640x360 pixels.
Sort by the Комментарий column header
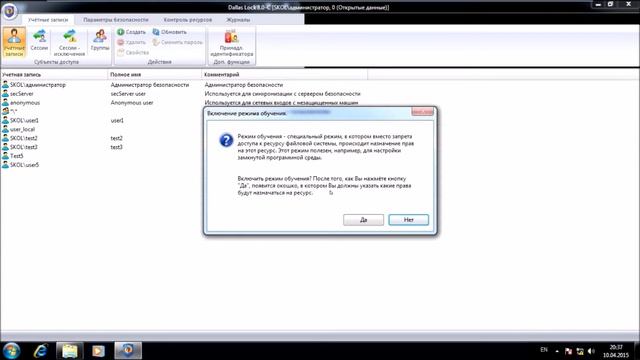(284, 75)
